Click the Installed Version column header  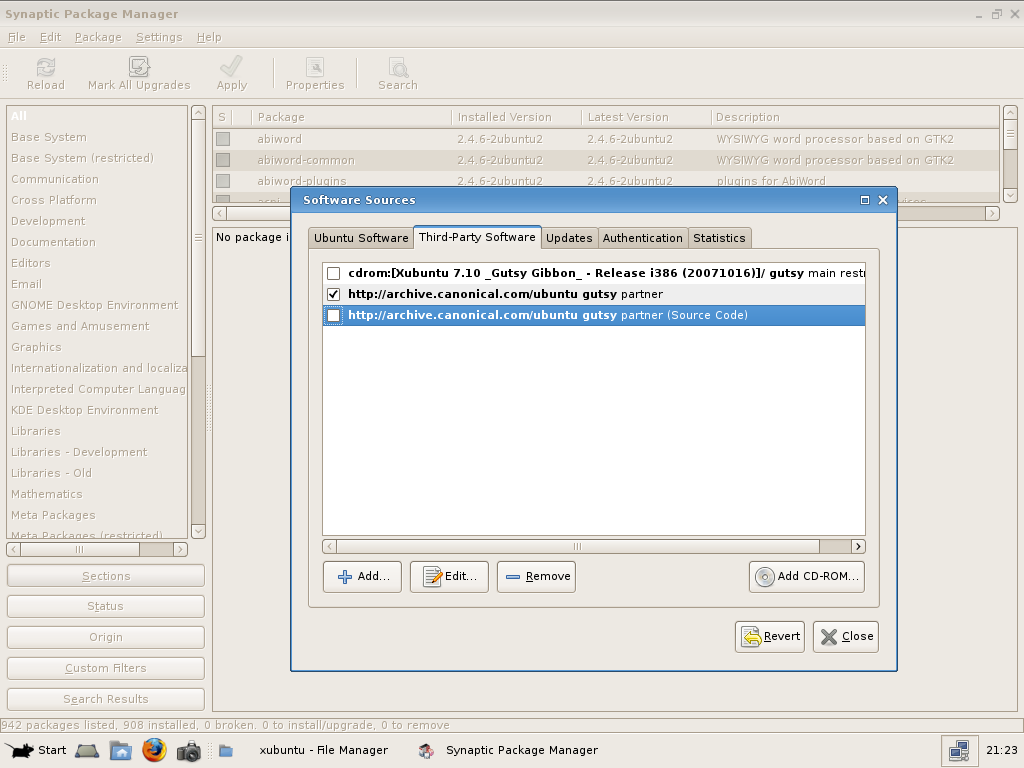tap(517, 118)
